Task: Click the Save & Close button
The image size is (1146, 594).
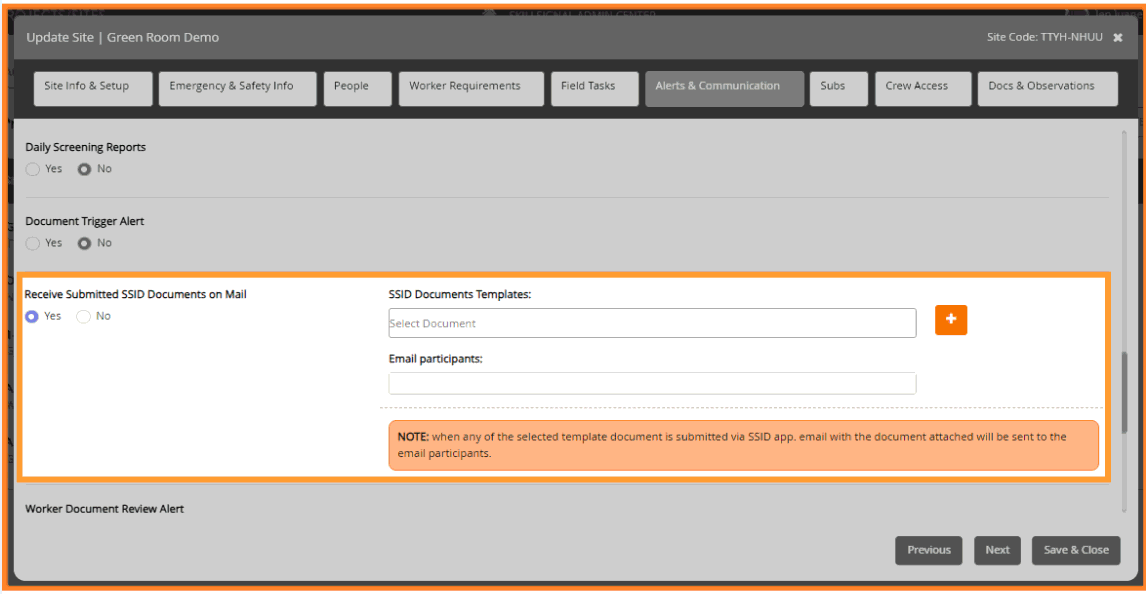Action: (1076, 550)
